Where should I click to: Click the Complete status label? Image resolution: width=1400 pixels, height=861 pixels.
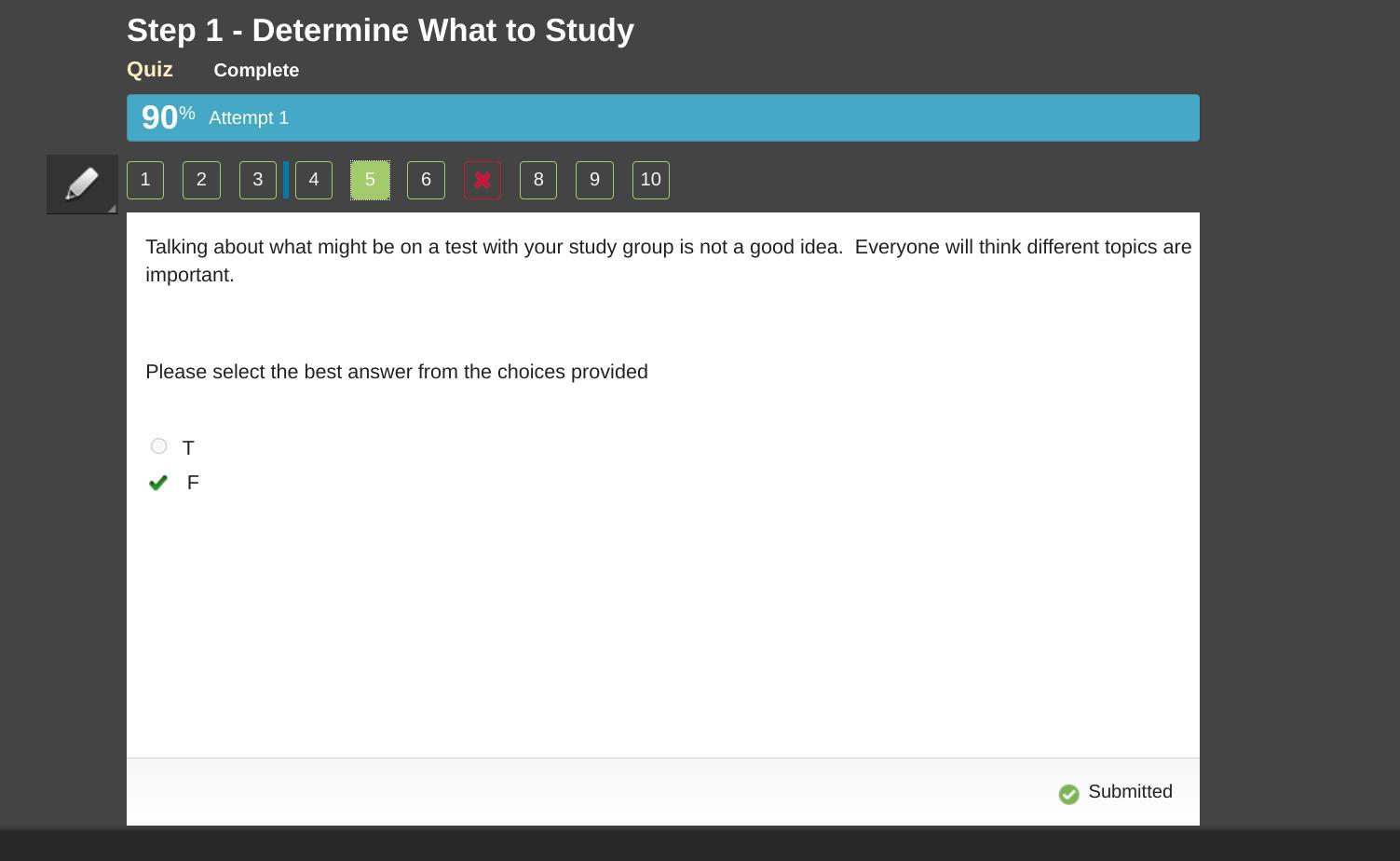pos(256,71)
